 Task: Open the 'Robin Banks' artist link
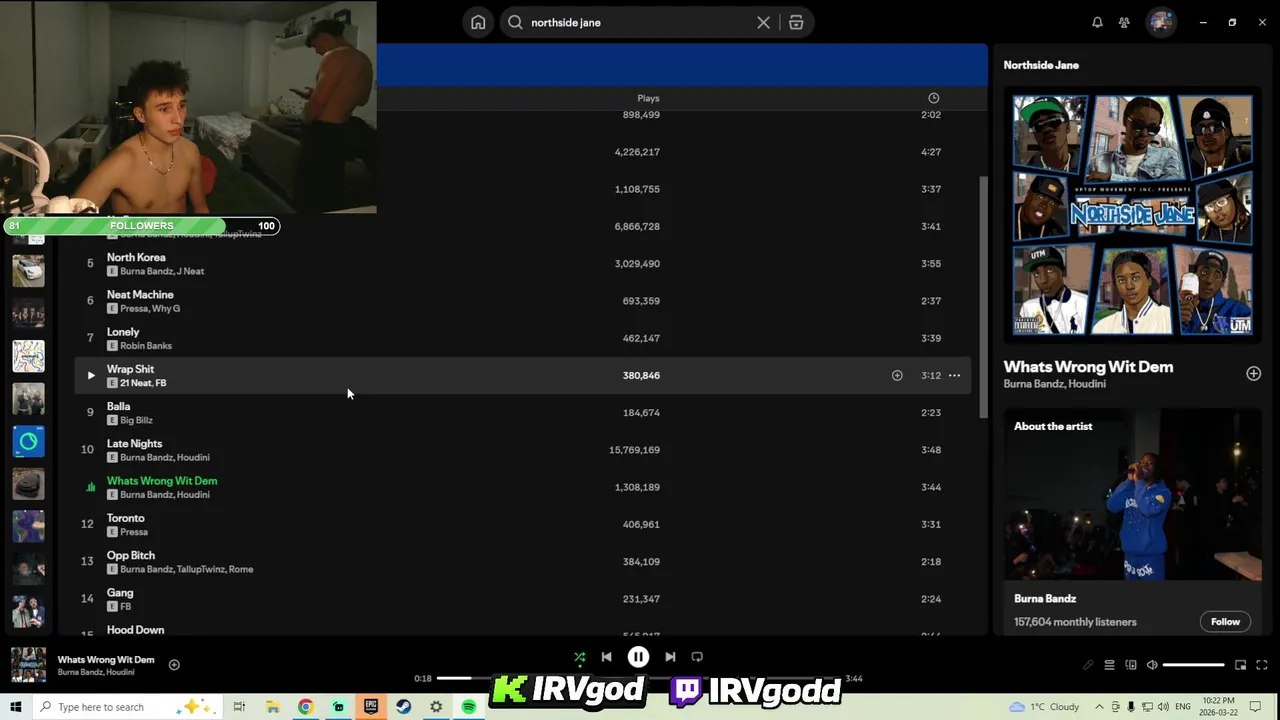pyautogui.click(x=146, y=346)
